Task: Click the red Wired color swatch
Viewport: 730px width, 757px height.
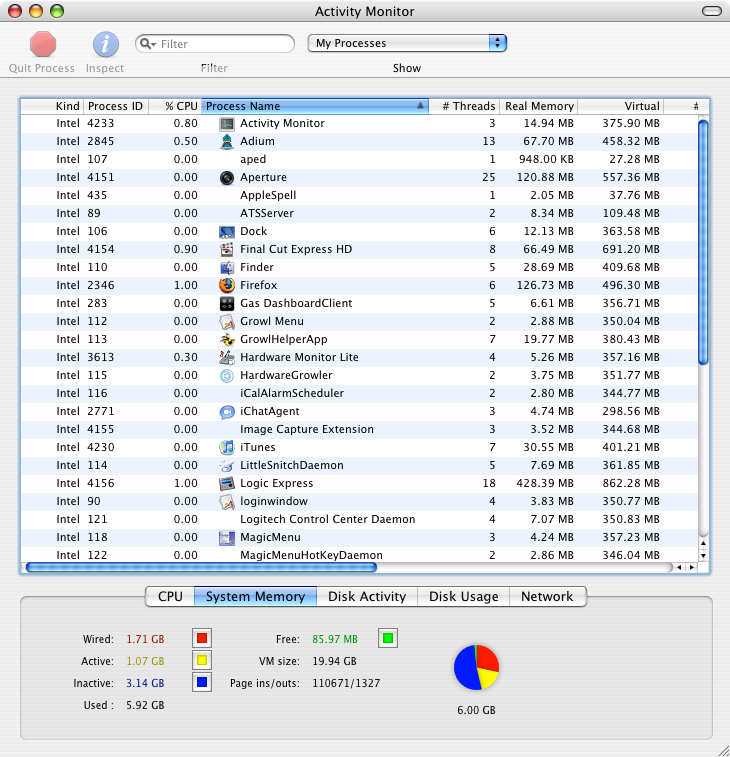Action: tap(202, 638)
